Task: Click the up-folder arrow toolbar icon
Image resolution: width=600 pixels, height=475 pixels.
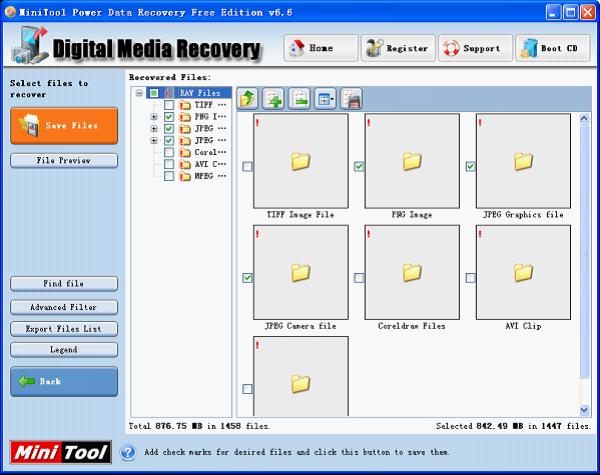Action: (248, 99)
